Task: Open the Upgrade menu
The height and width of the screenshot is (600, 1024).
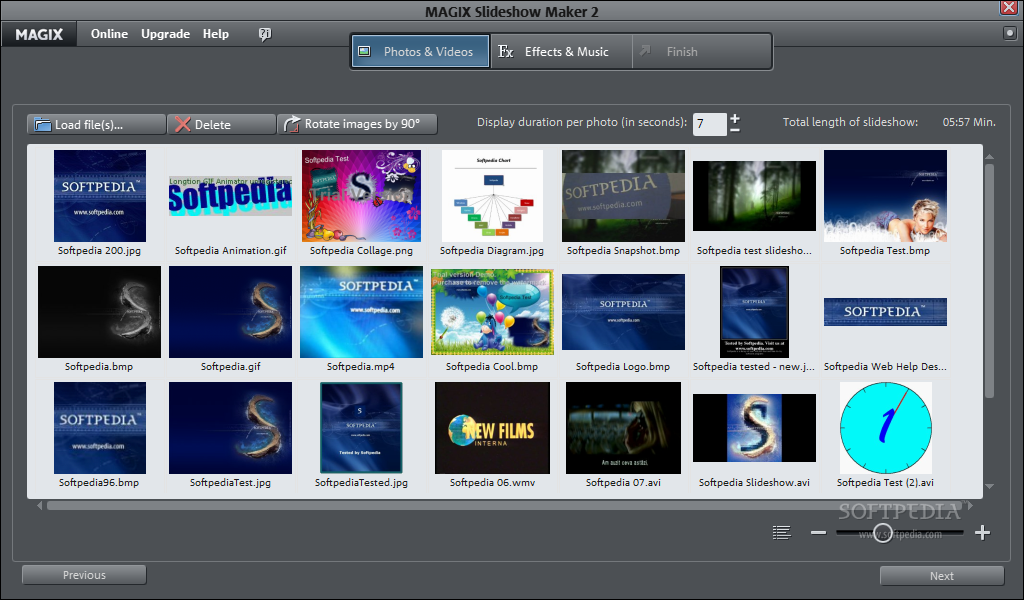Action: click(x=165, y=34)
